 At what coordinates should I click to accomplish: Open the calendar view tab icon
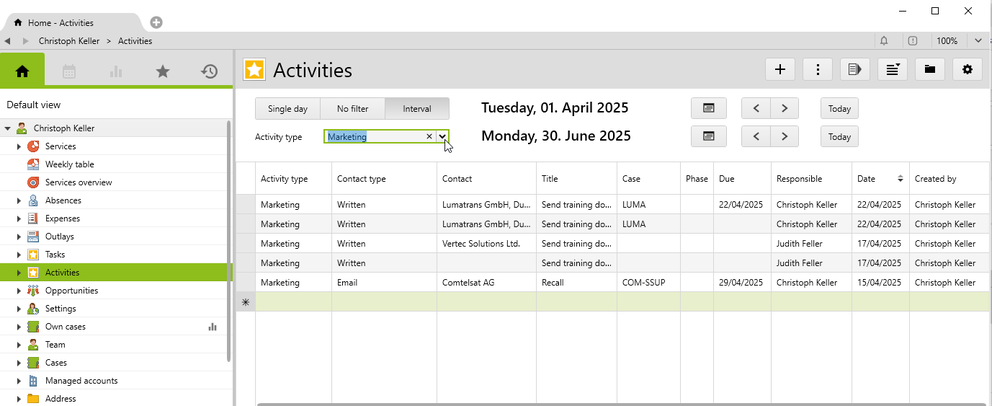coord(69,71)
